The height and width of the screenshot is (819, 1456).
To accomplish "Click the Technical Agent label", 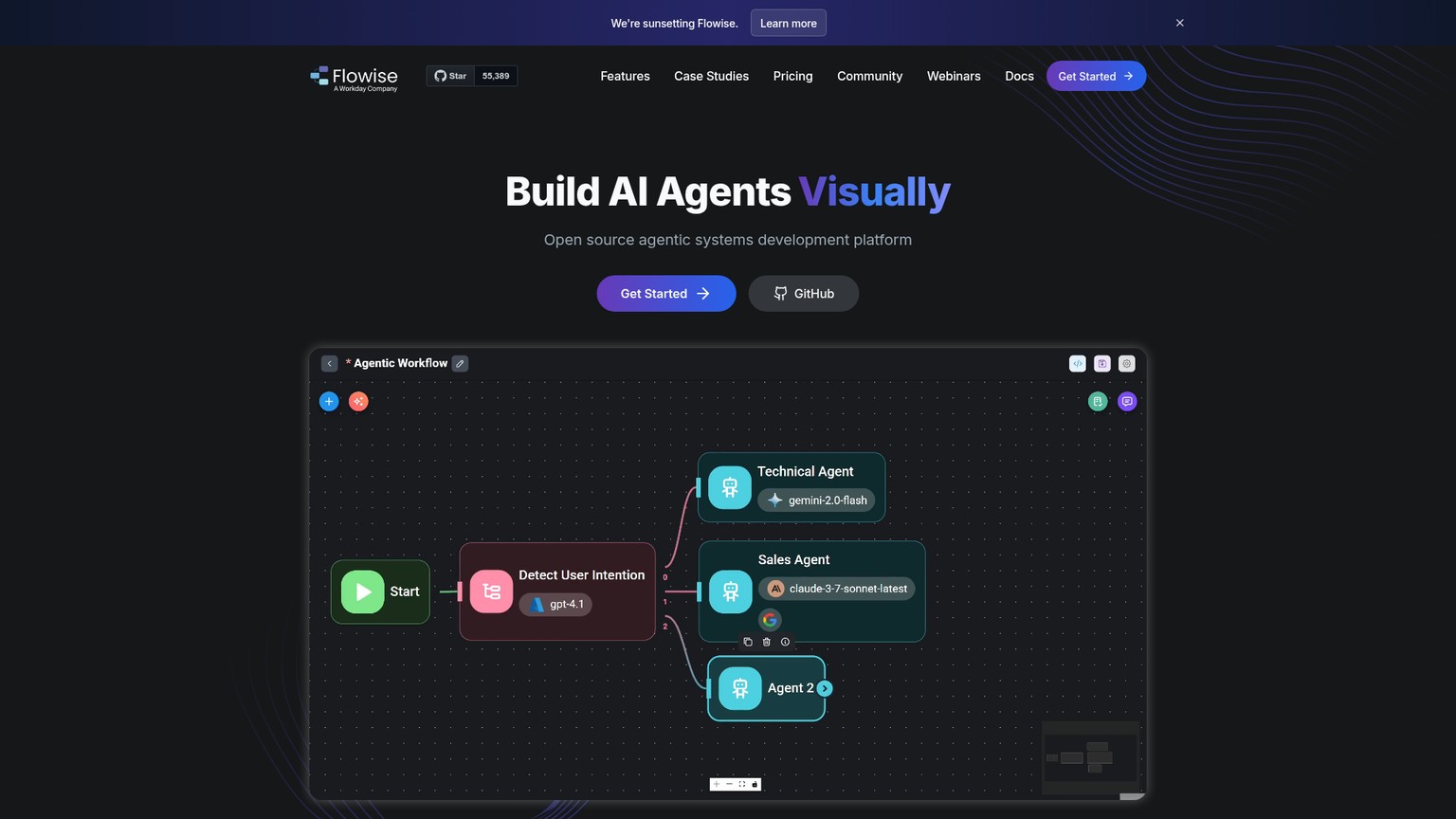I will pyautogui.click(x=805, y=471).
